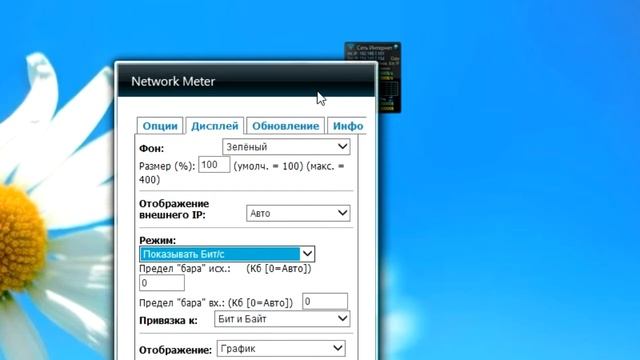This screenshot has width=640, height=360.
Task: Open the Фон dropdown showing Зелёный
Action: pyautogui.click(x=286, y=147)
